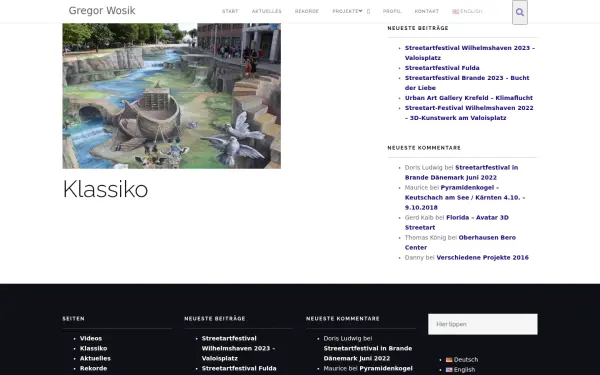The width and height of the screenshot is (600, 375).
Task: Click commenter name Gerd Kalb
Action: (x=419, y=217)
